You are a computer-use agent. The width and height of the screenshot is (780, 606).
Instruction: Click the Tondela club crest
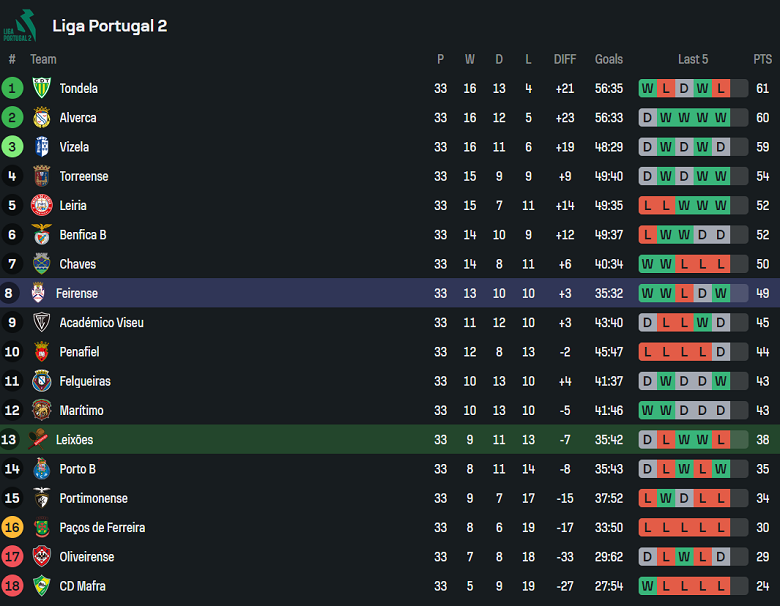coord(42,88)
